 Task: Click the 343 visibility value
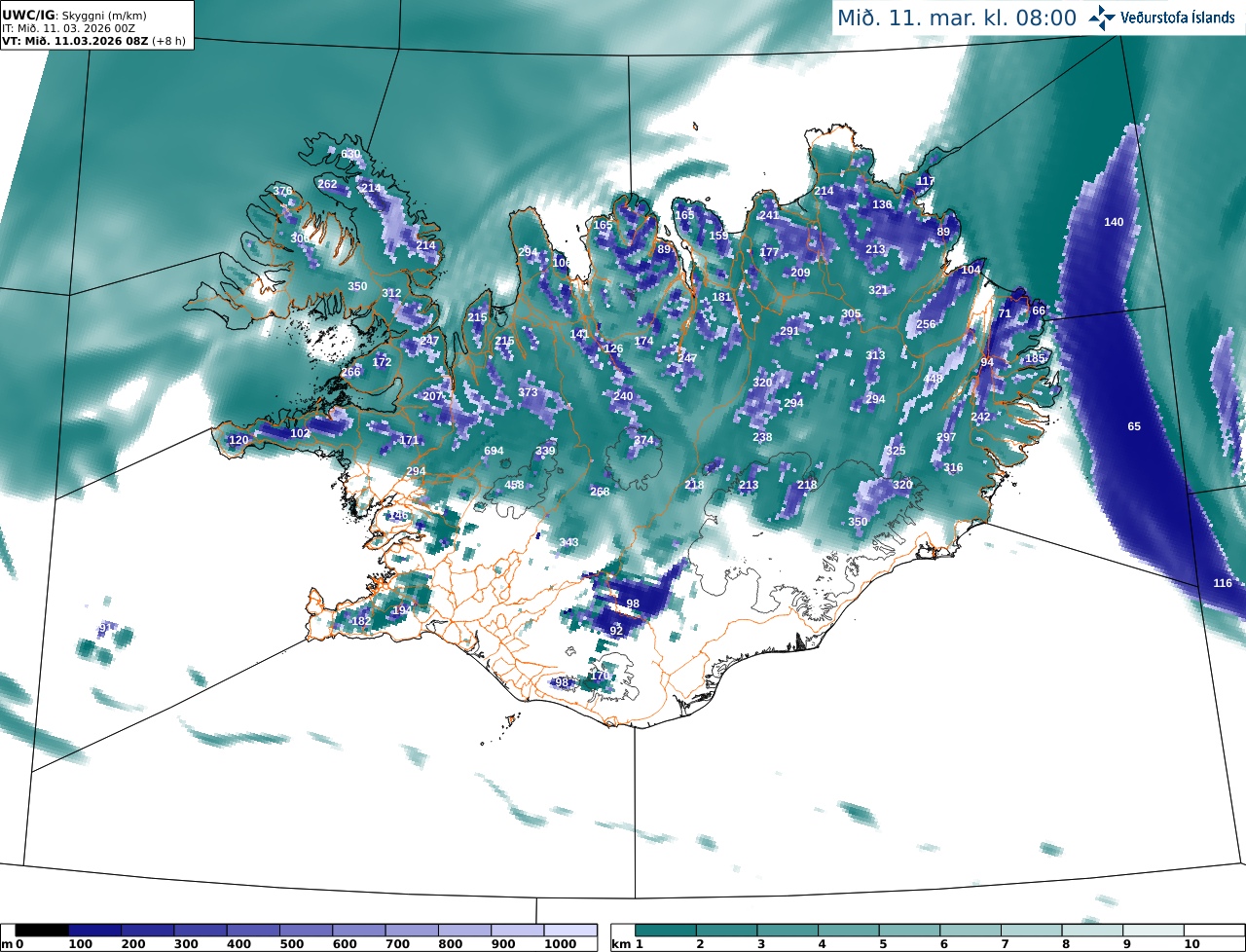click(569, 542)
